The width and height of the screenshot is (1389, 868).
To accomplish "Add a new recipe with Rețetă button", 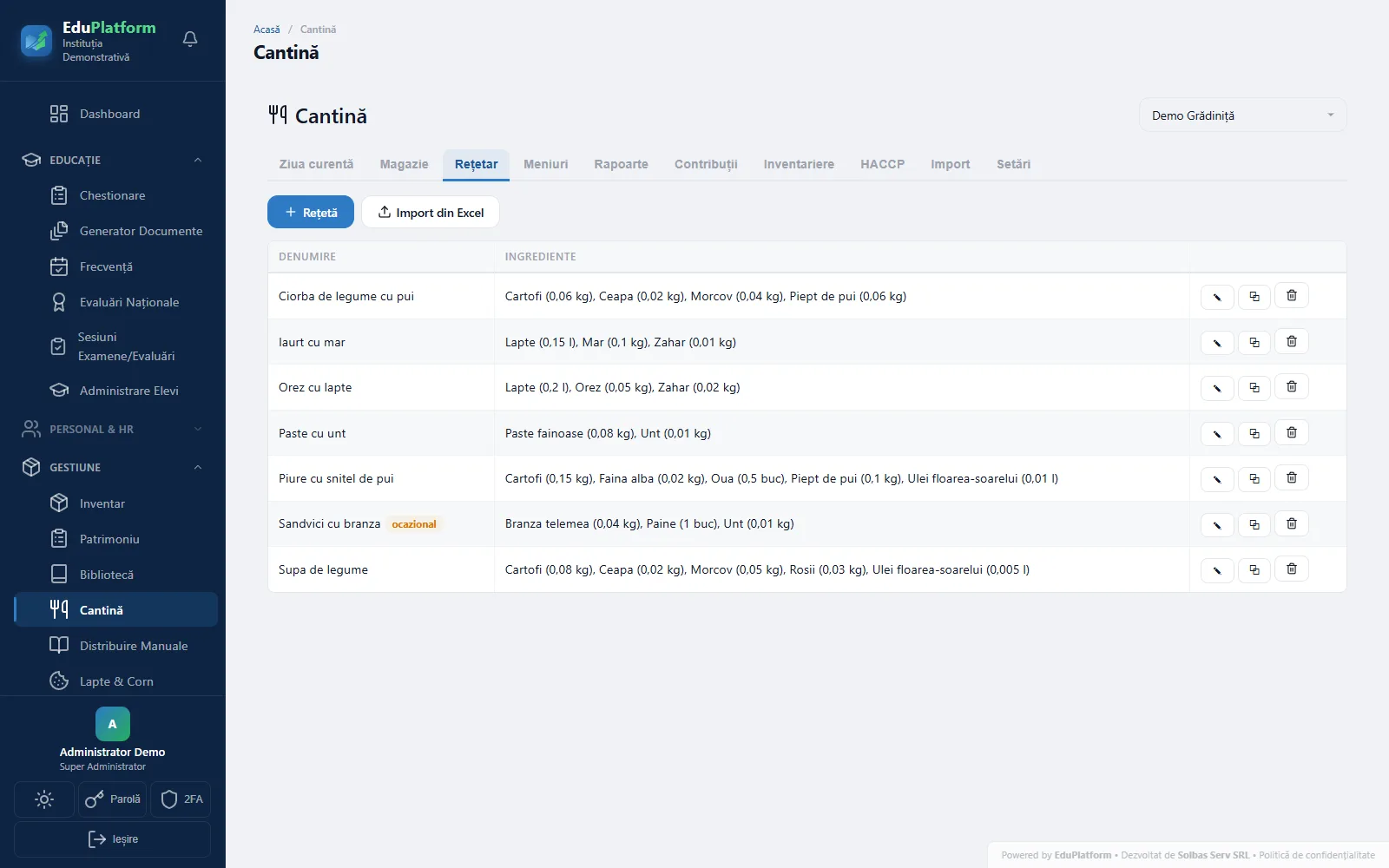I will coord(311,213).
